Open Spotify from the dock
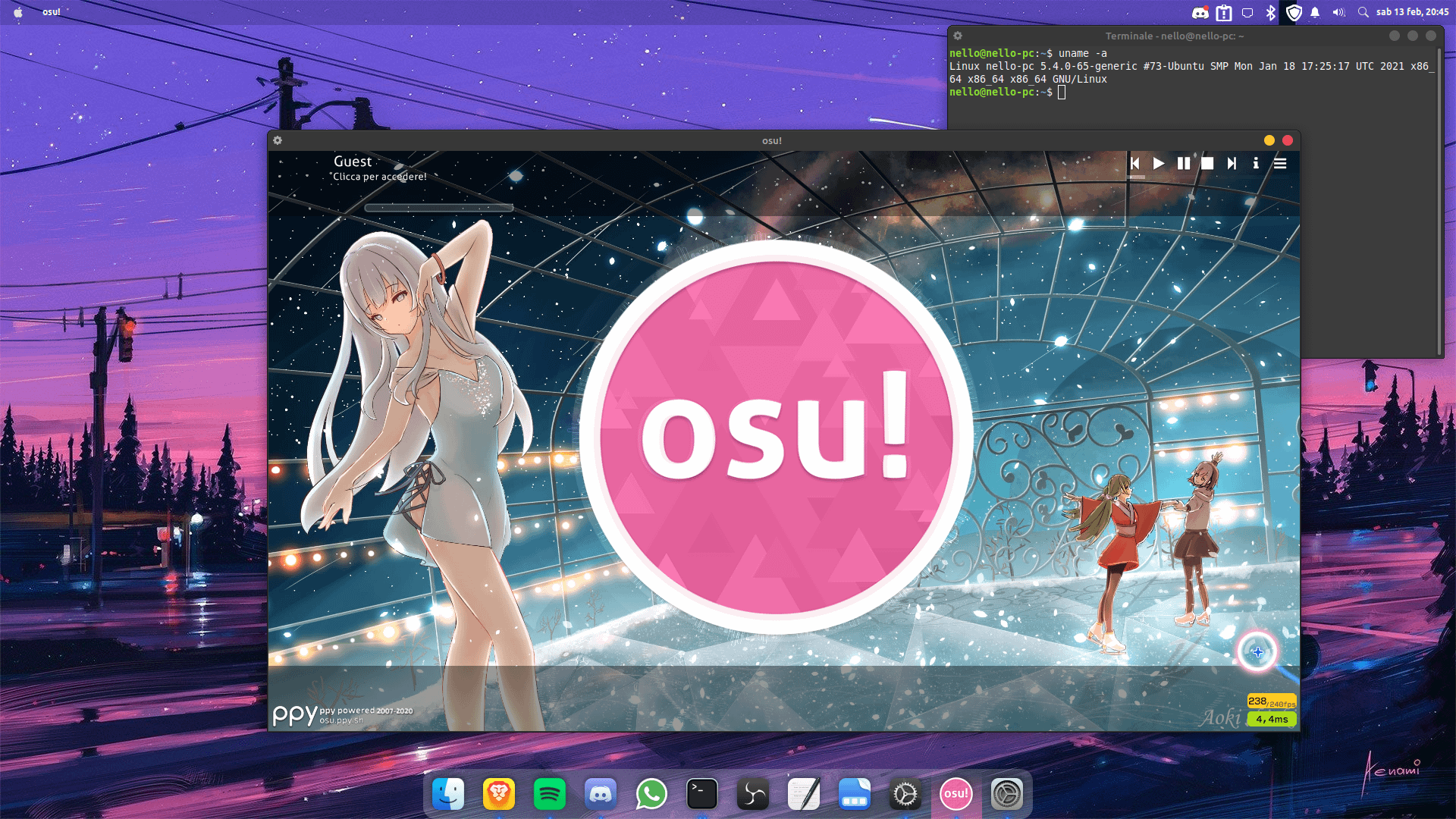This screenshot has width=1456, height=819. (x=550, y=794)
